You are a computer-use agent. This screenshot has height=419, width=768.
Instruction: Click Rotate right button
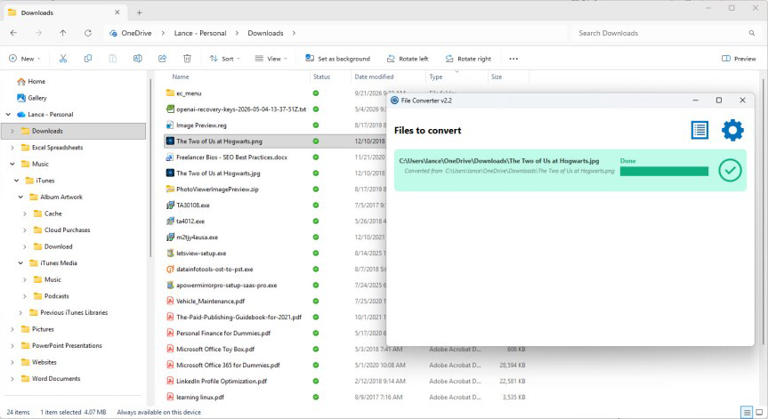468,58
